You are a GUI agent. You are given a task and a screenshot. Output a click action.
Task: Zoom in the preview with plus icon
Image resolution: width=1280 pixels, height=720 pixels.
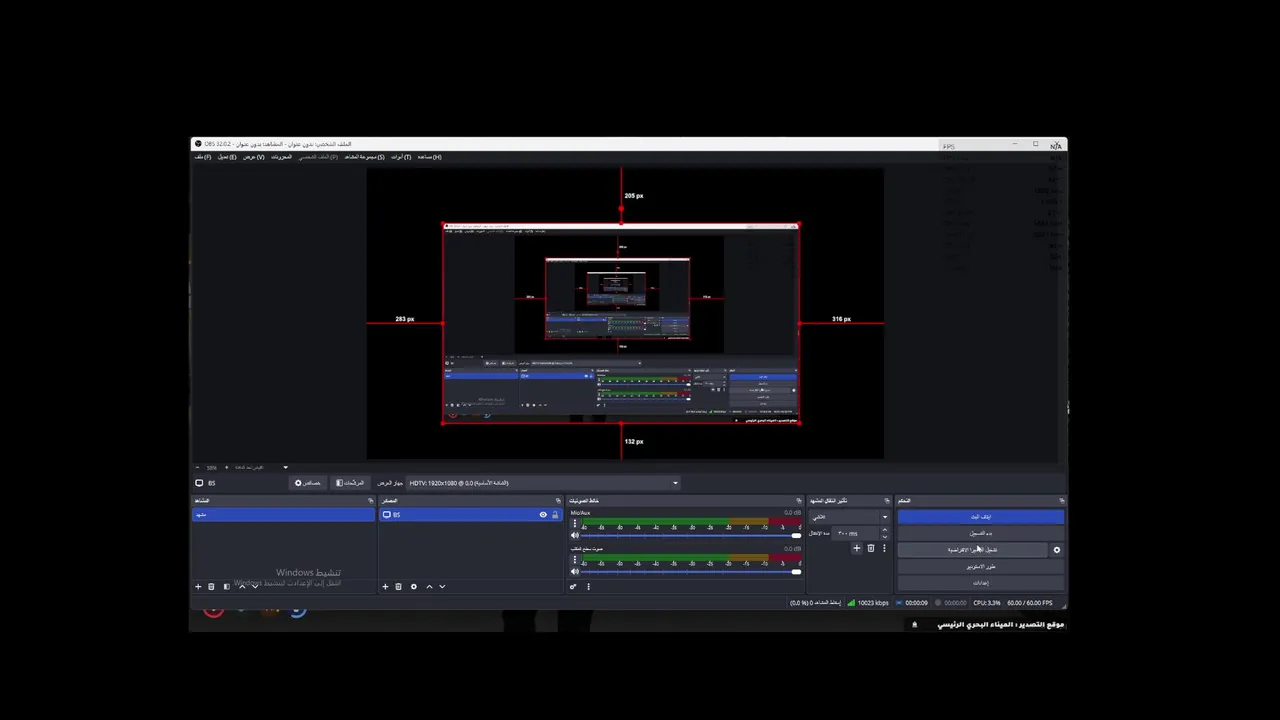point(226,467)
